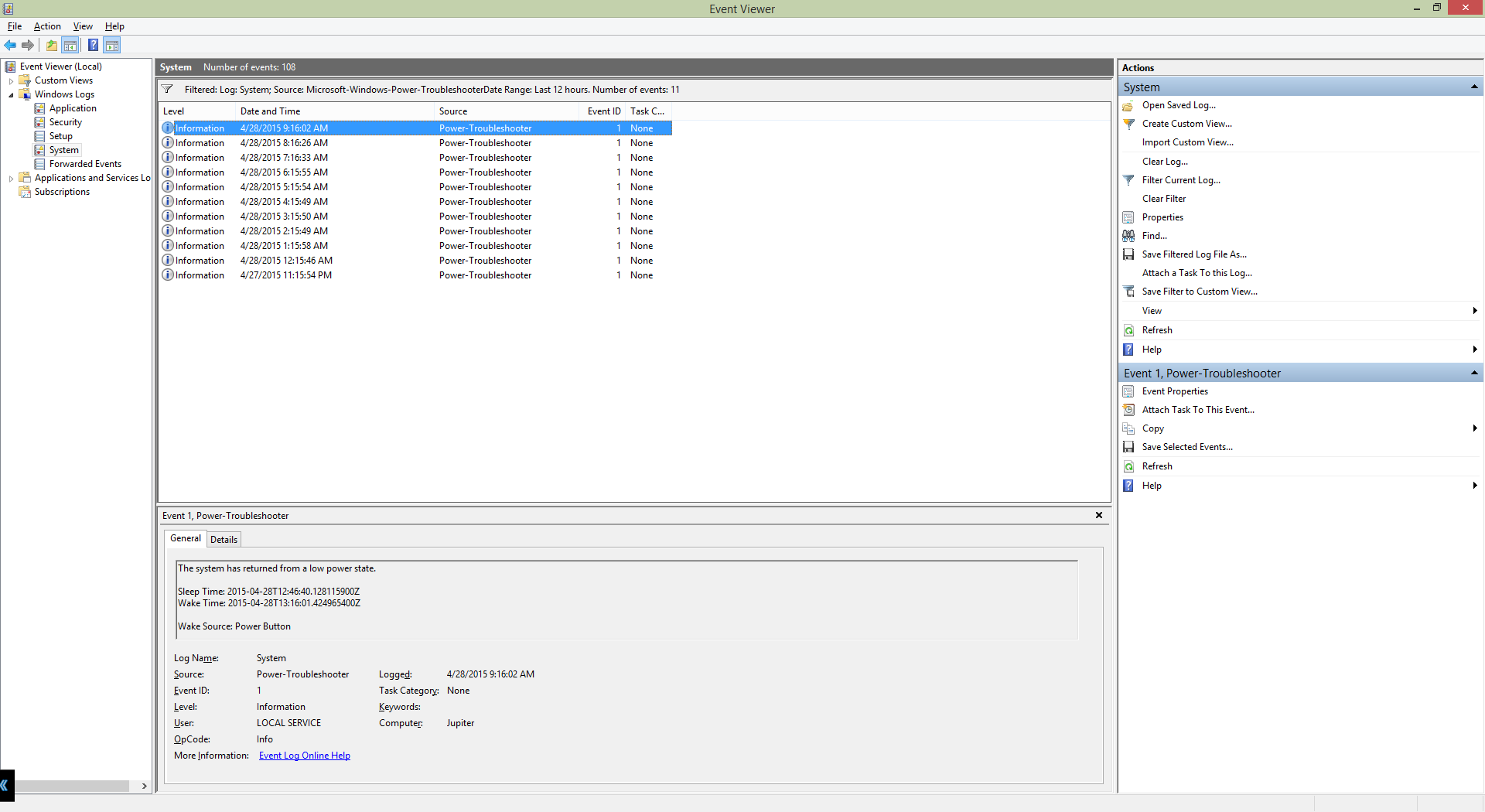Collapse the Windows Logs tree node
The width and height of the screenshot is (1485, 812).
pyautogui.click(x=11, y=95)
